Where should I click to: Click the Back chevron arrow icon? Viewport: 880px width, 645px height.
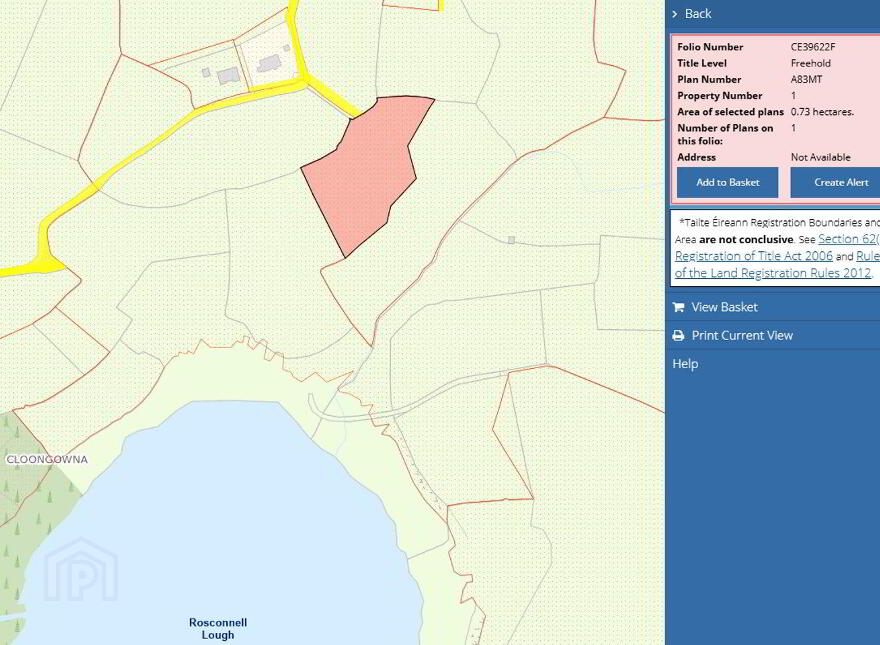pyautogui.click(x=675, y=14)
